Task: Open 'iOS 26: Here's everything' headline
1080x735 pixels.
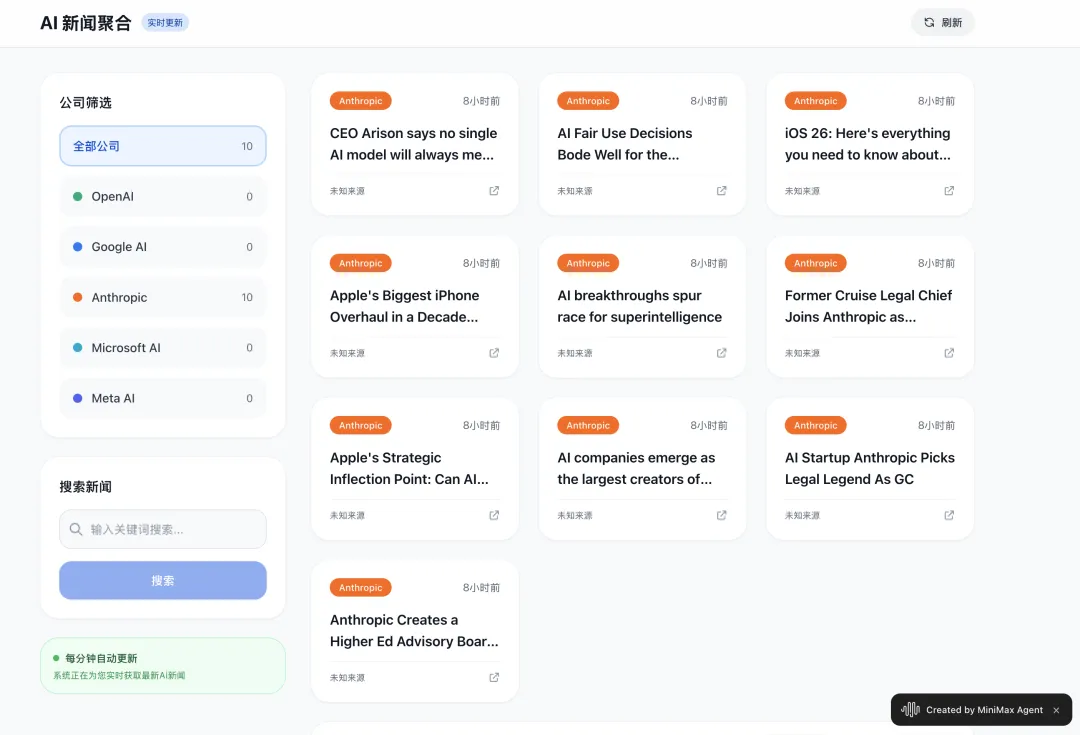Action: (x=868, y=144)
